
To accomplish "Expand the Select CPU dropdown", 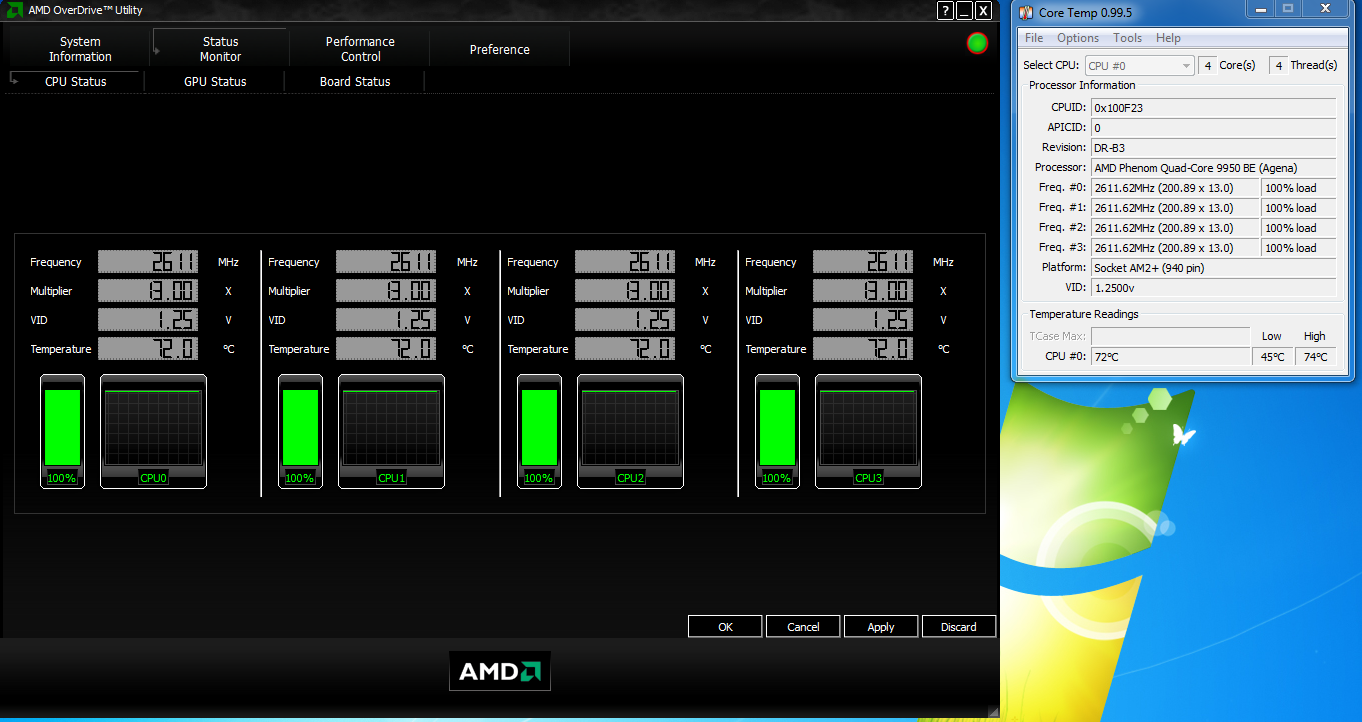I will (1140, 65).
